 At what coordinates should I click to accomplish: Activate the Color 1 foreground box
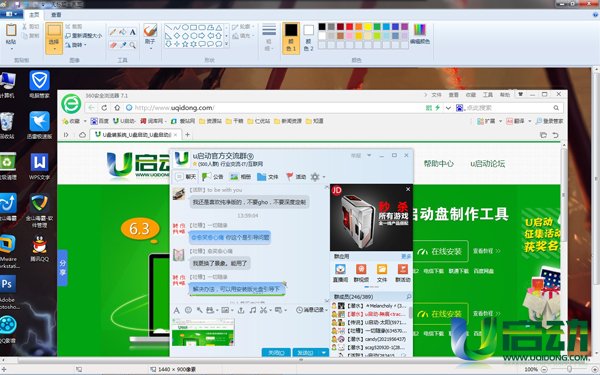pyautogui.click(x=291, y=38)
